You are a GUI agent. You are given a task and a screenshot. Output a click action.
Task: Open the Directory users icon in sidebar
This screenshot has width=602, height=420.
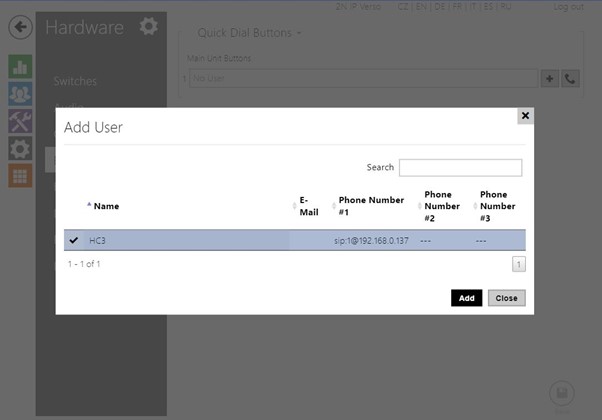coord(20,94)
